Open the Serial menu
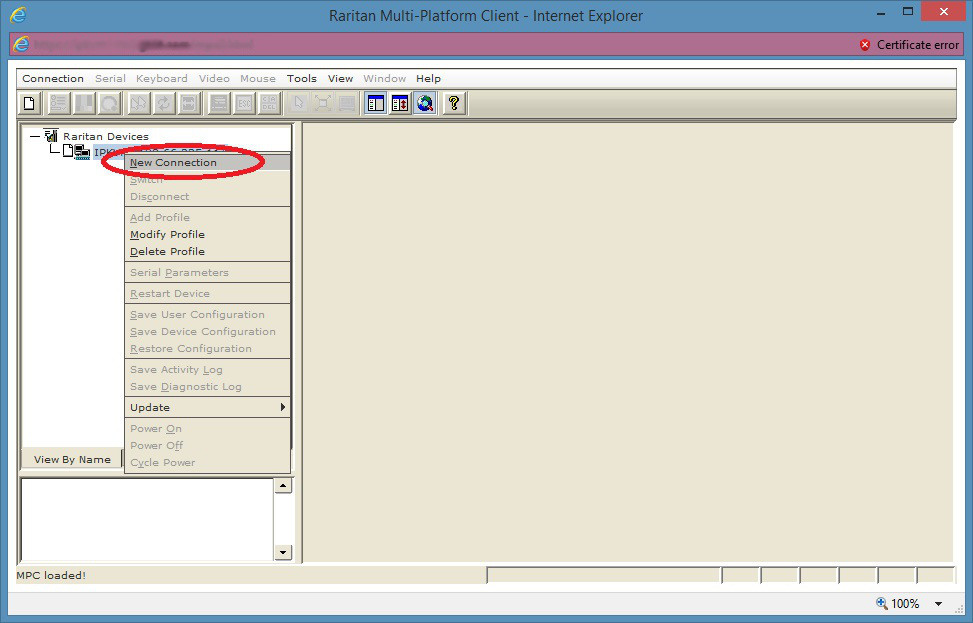 (x=110, y=78)
